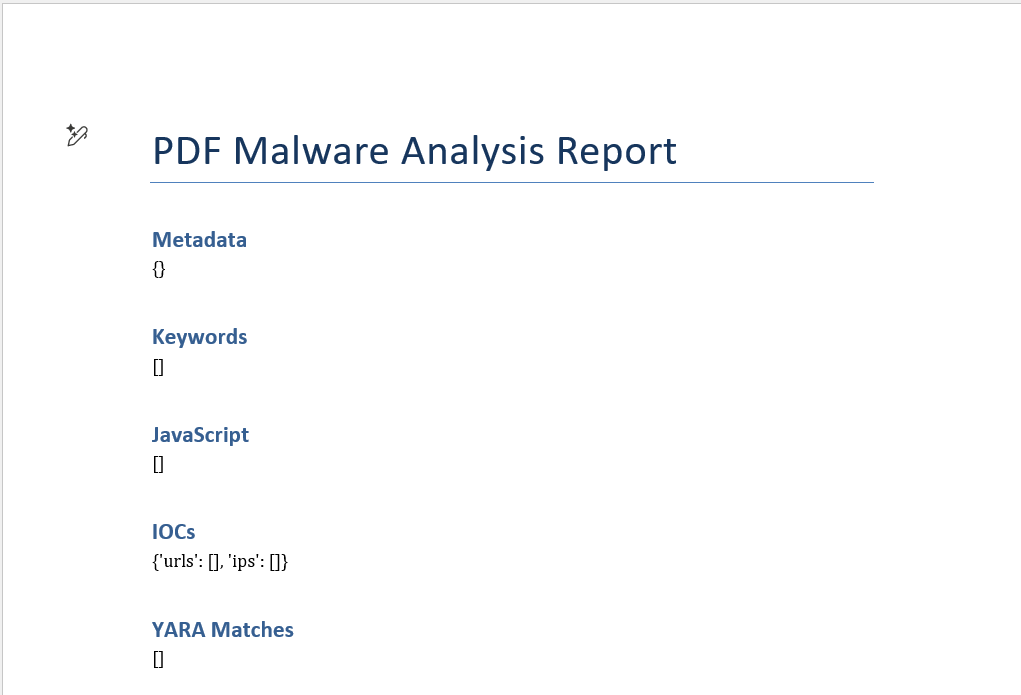
Task: Click the 'urls' key in IOCs text
Action: coord(177,562)
